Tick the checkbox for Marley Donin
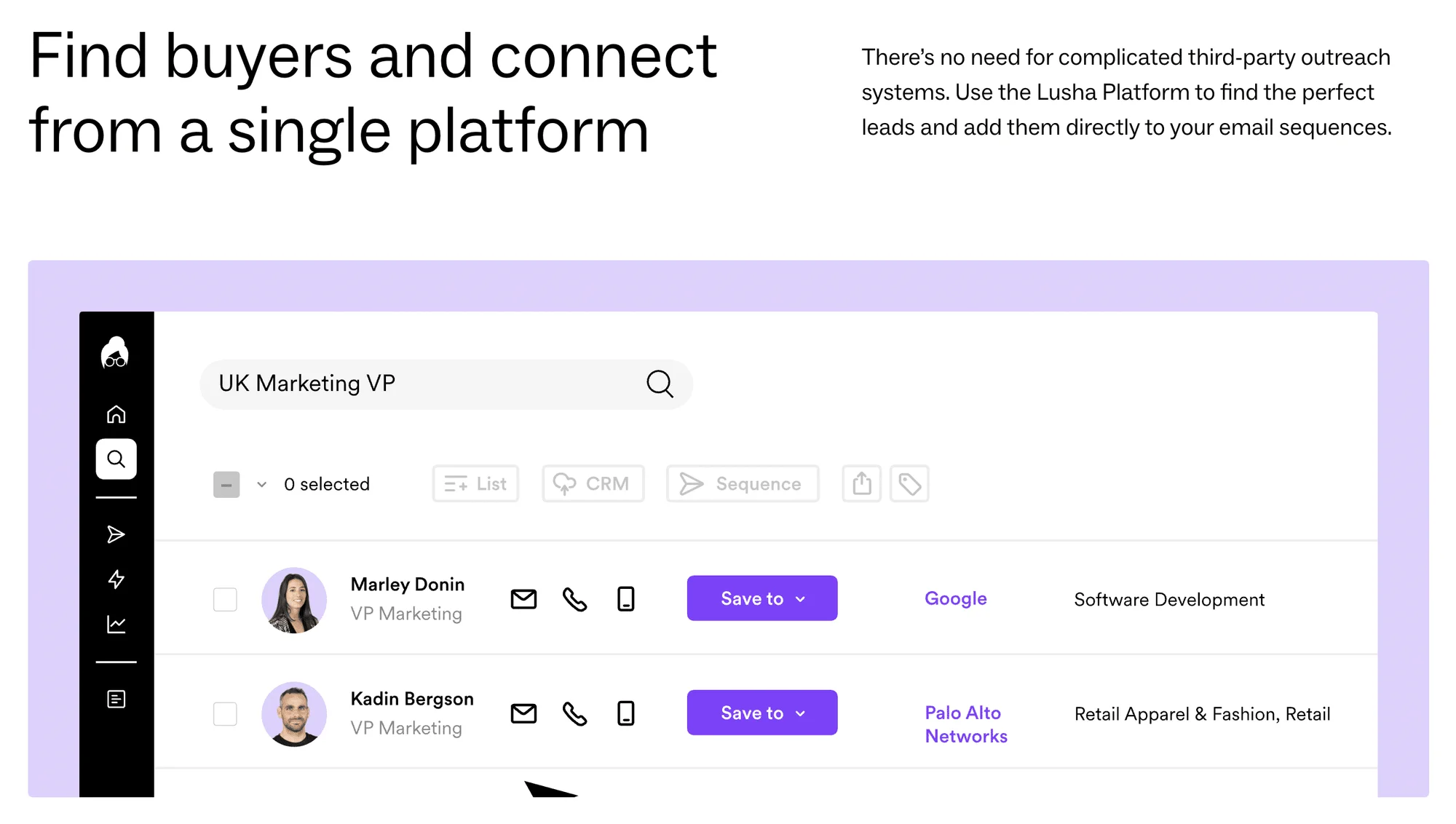This screenshot has width=1456, height=824. point(225,600)
